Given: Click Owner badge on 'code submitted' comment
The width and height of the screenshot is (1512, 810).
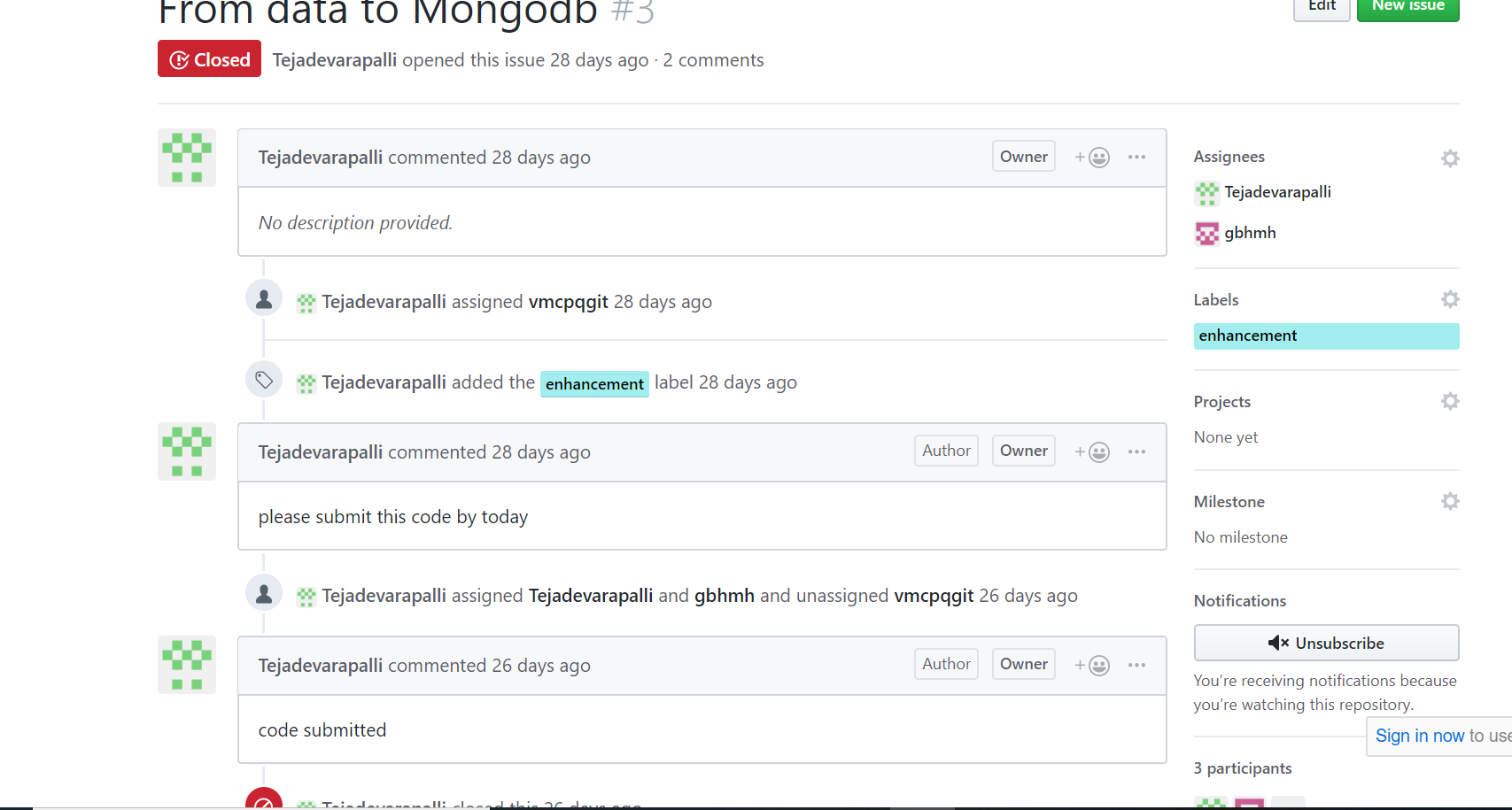Looking at the screenshot, I should tap(1024, 664).
